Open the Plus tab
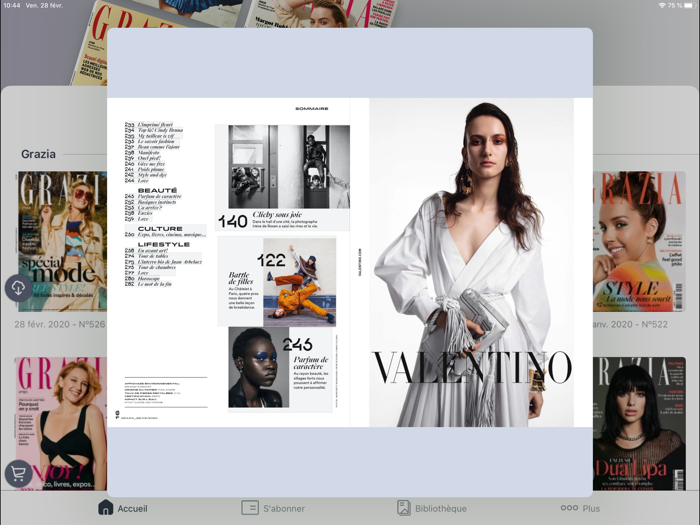Screen dimensions: 700x525 pos(580,508)
